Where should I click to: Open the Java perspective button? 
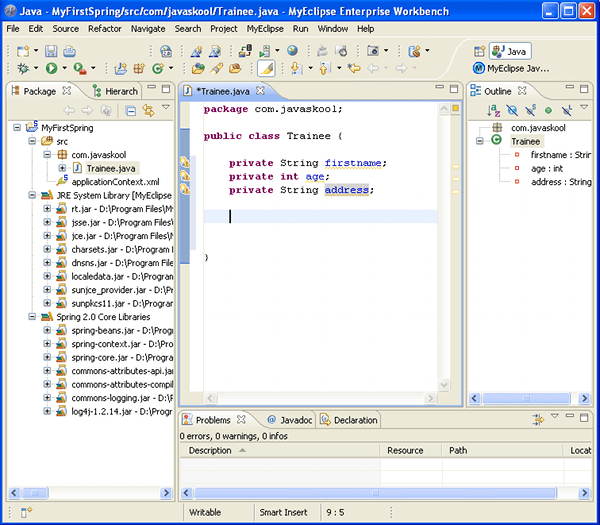coord(510,51)
